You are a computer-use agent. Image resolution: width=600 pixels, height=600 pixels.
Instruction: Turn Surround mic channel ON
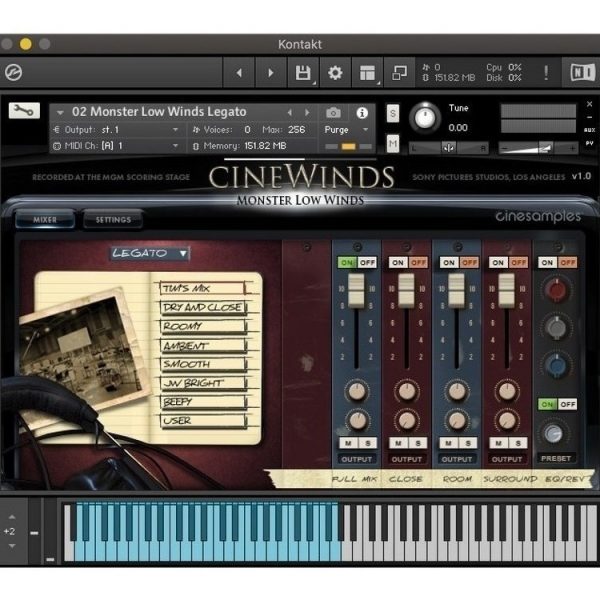click(498, 262)
